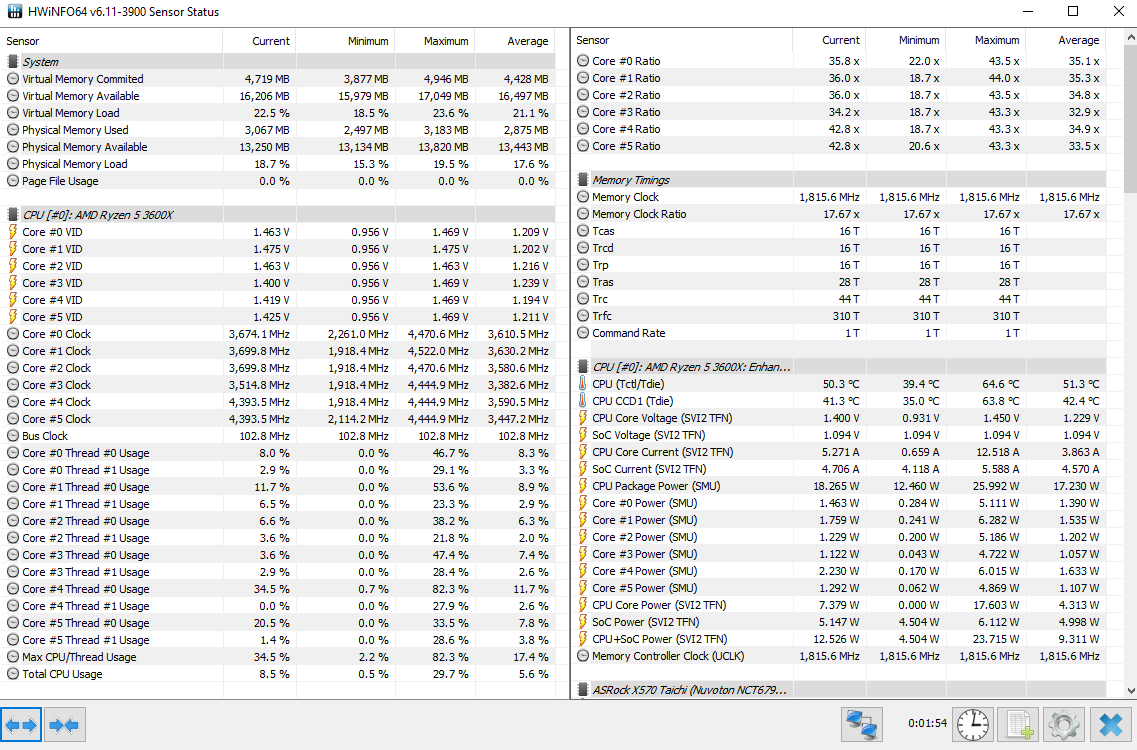The width and height of the screenshot is (1137, 750).
Task: Select the Tras timing row
Action: click(840, 282)
